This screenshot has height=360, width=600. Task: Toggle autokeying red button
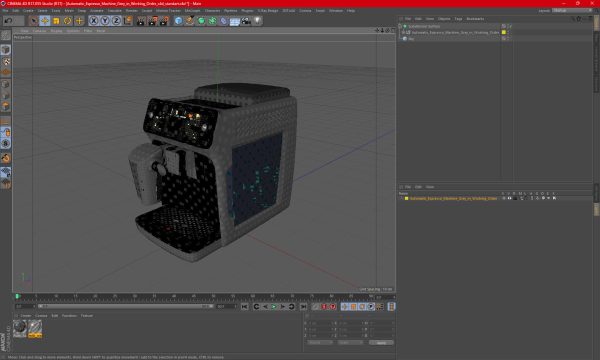pyautogui.click(x=333, y=306)
